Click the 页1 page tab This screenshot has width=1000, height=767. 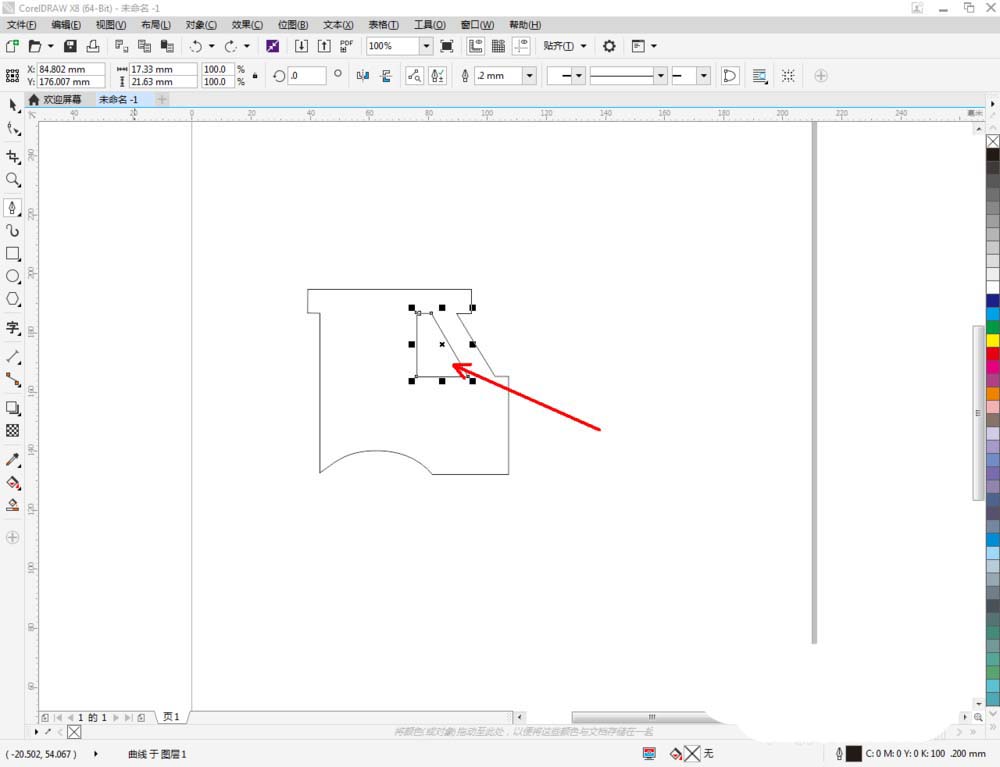point(171,717)
